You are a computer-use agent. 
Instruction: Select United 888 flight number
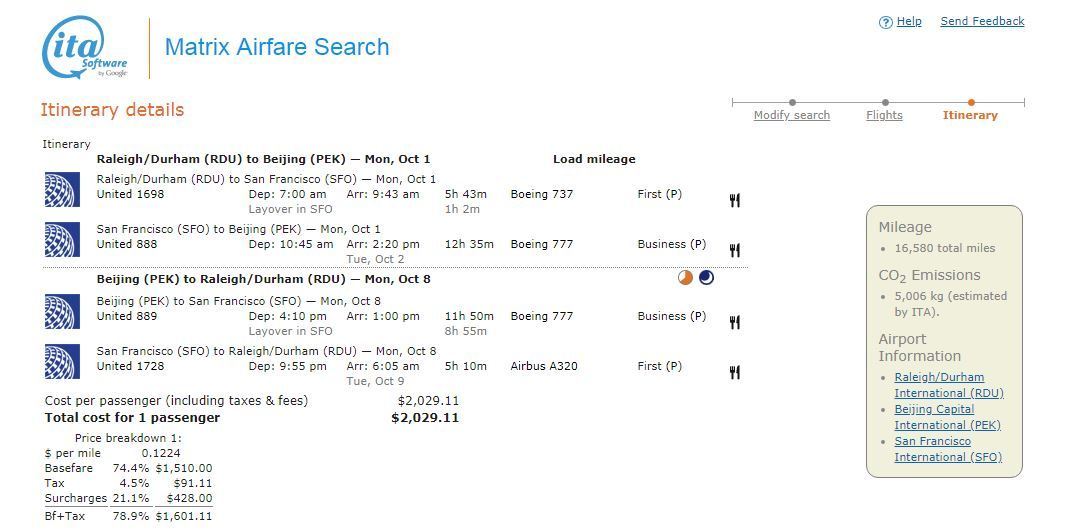coord(127,244)
